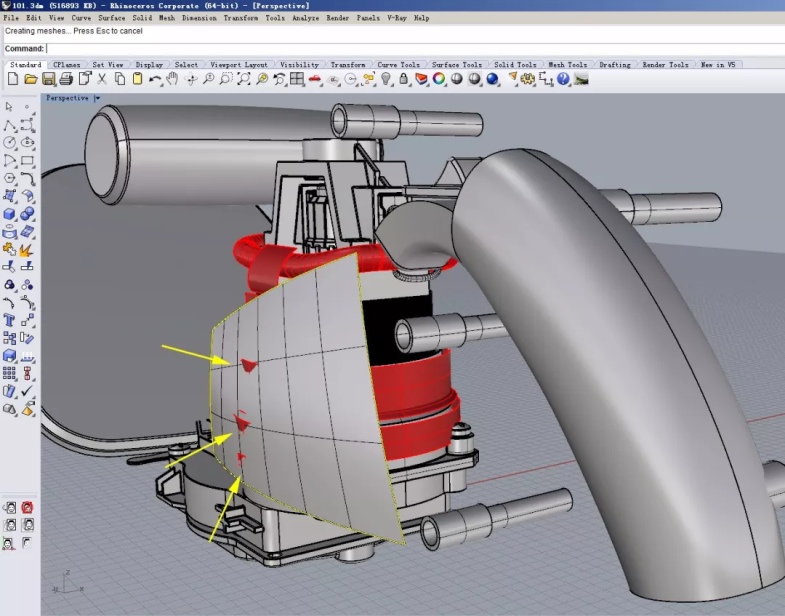Screen dimensions: 785x616
Task: Open the Visibility toolbar tab
Action: click(x=299, y=65)
